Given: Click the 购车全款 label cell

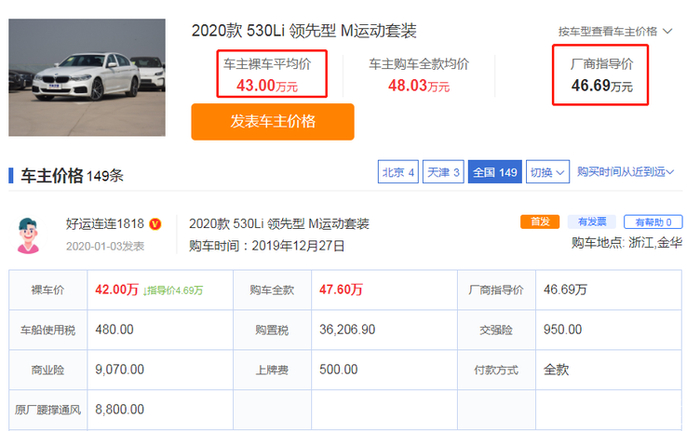Looking at the screenshot, I should coord(272,290).
